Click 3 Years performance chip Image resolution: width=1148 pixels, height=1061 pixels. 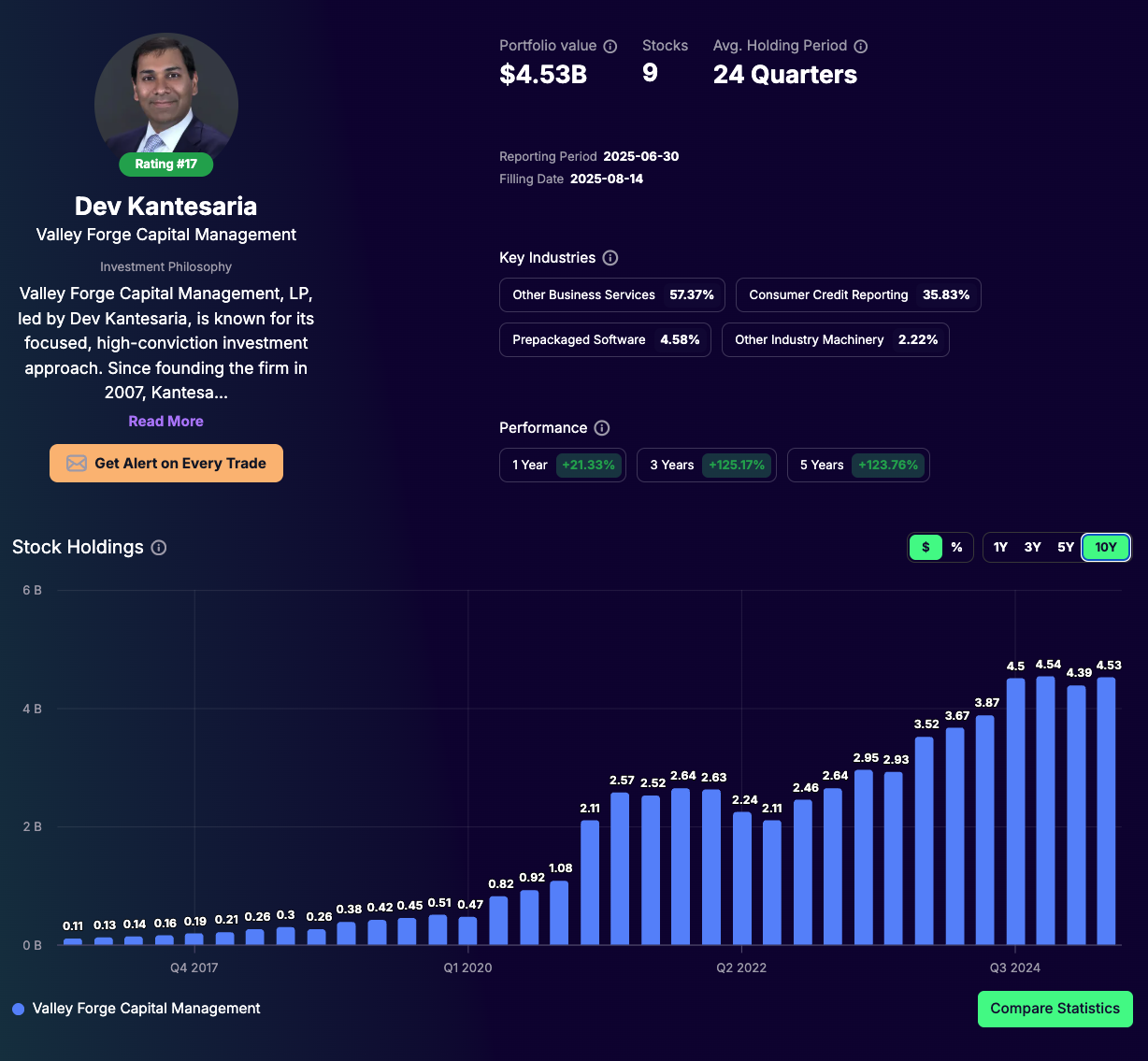coord(707,465)
